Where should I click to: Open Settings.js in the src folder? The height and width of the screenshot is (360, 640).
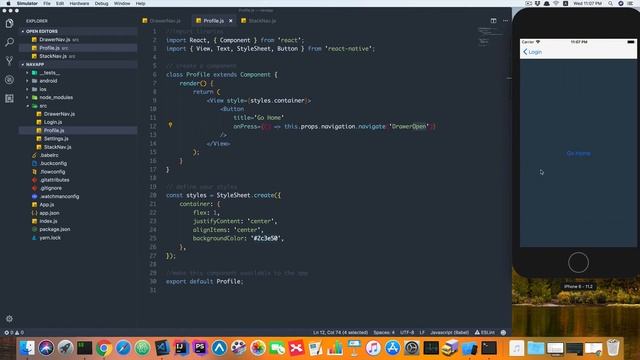[56, 138]
